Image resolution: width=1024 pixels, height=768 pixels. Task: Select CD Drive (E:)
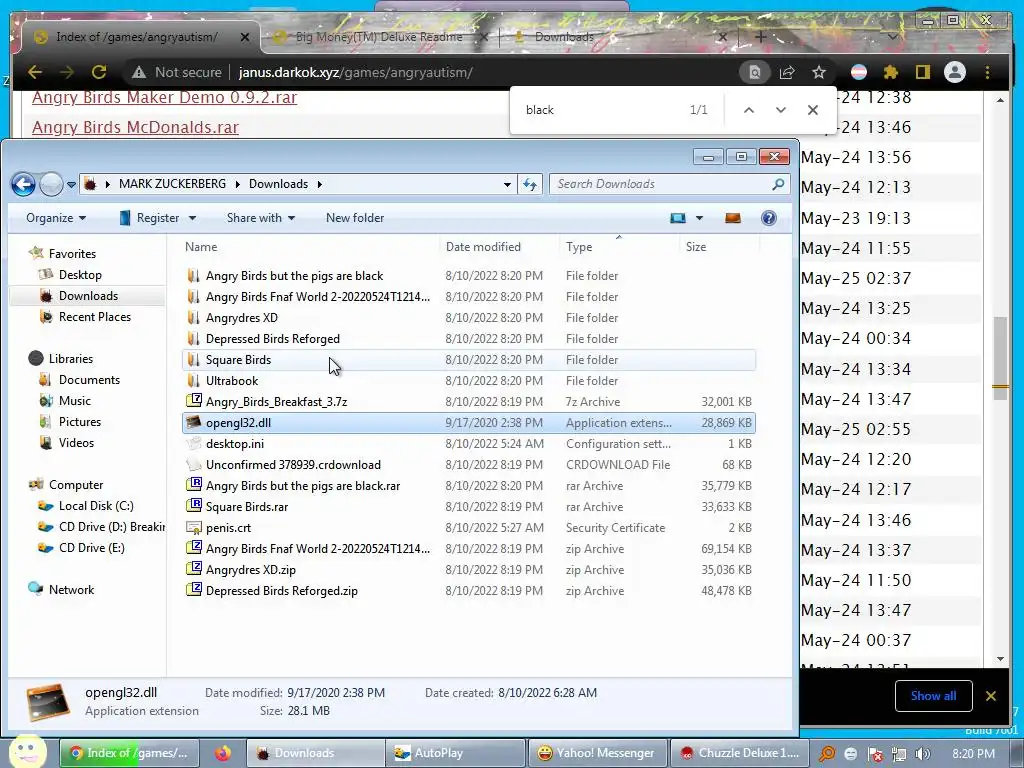click(91, 547)
